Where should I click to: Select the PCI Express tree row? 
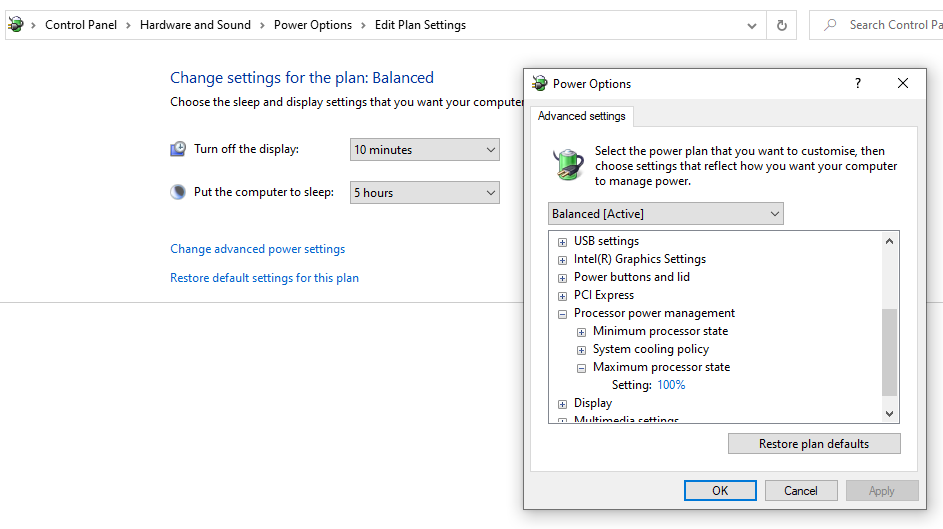click(604, 295)
